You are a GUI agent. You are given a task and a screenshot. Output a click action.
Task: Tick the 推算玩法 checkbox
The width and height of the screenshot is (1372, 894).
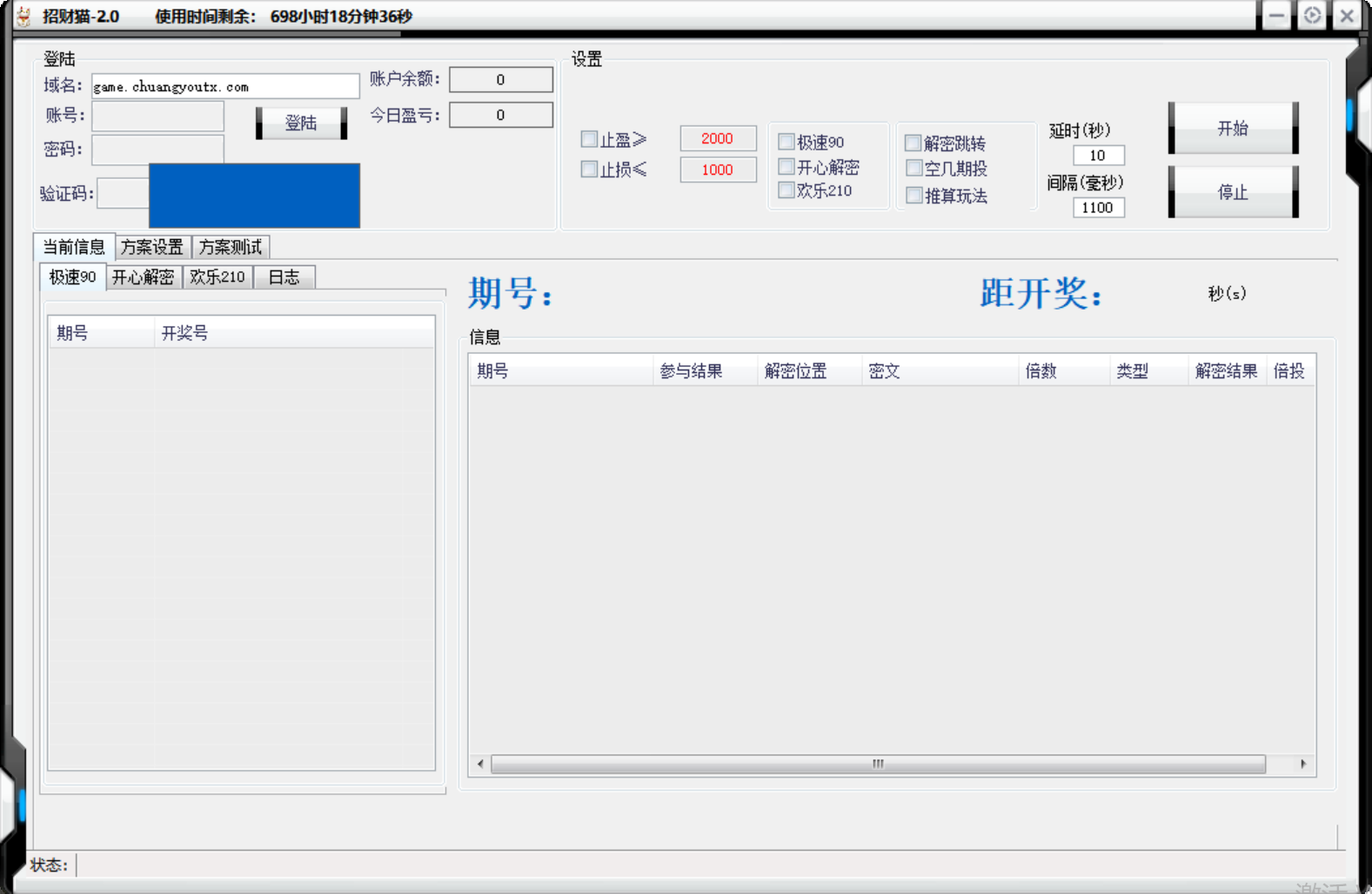tap(914, 196)
